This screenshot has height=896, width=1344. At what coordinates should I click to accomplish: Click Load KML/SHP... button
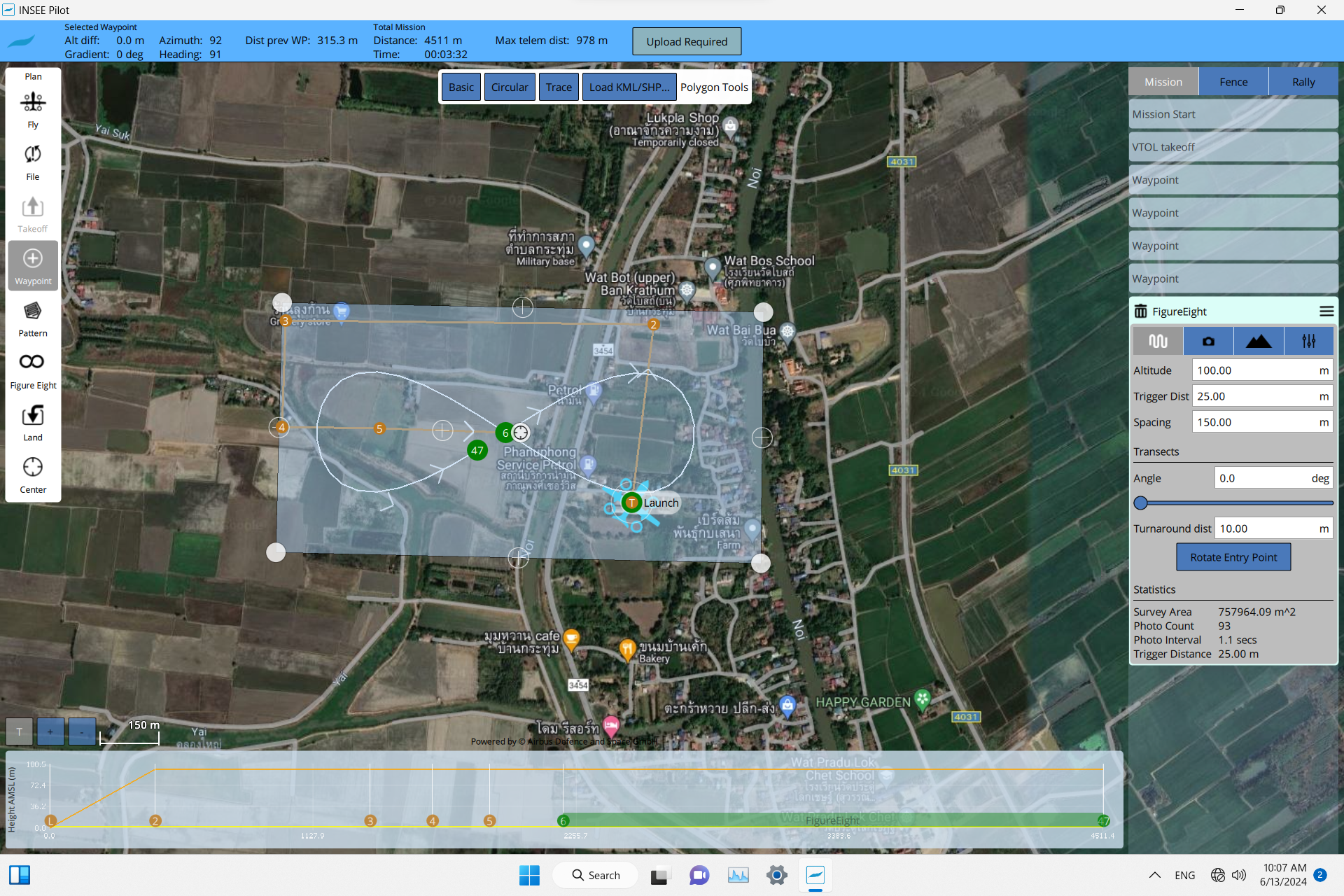[629, 87]
